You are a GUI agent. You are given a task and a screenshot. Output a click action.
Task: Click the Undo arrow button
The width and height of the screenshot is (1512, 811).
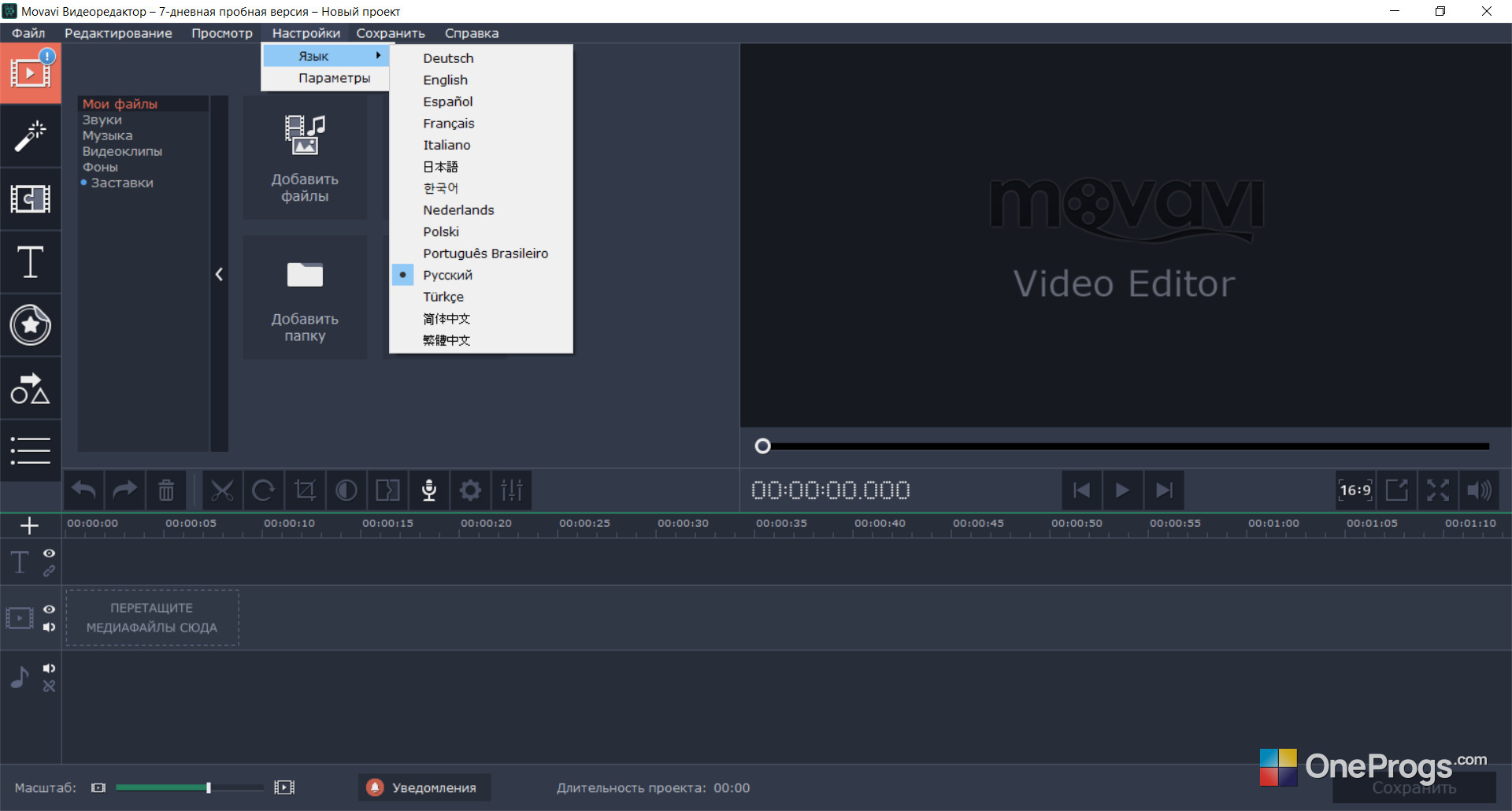tap(84, 491)
